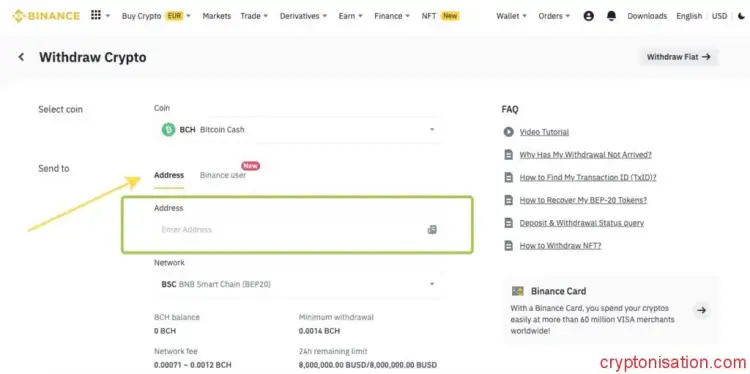Open the Markets page
This screenshot has height=374, width=750.
(217, 16)
